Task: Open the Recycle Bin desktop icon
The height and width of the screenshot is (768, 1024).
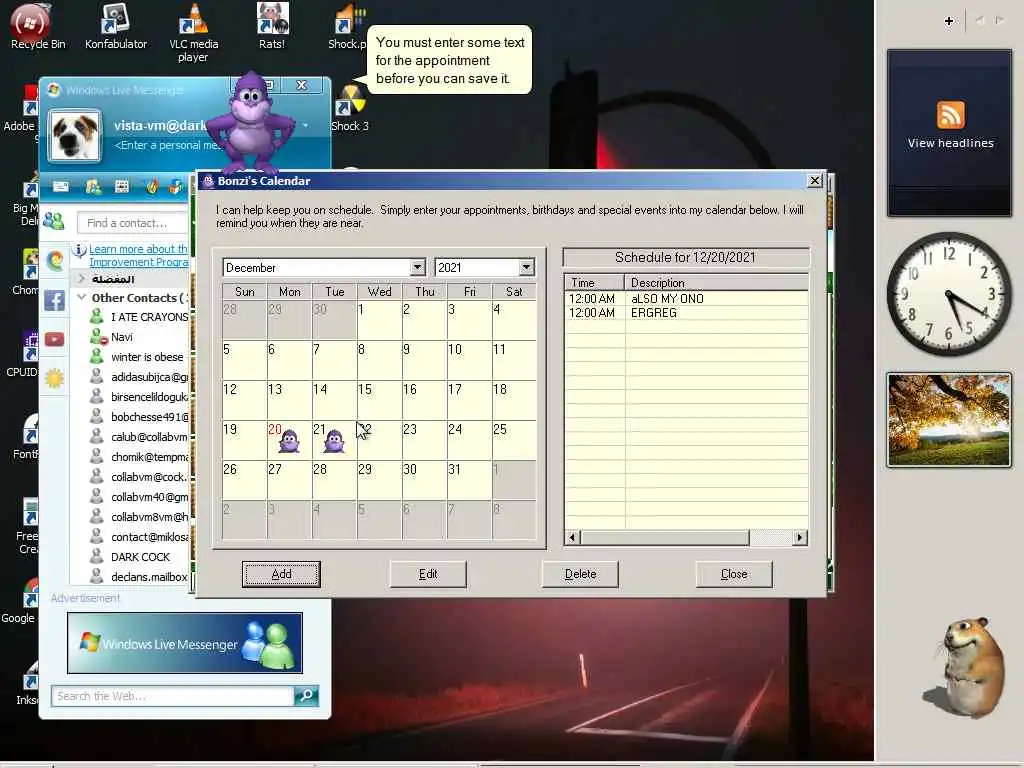Action: click(x=29, y=26)
